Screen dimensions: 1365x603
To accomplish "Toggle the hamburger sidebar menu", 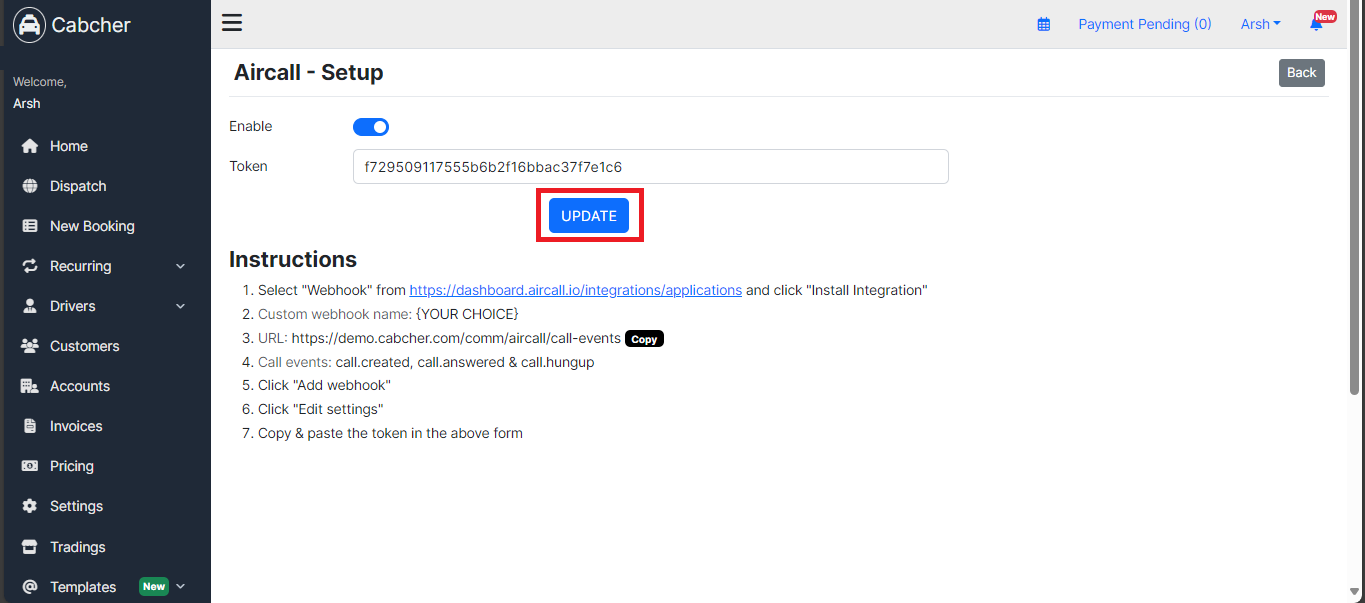I will coord(232,23).
